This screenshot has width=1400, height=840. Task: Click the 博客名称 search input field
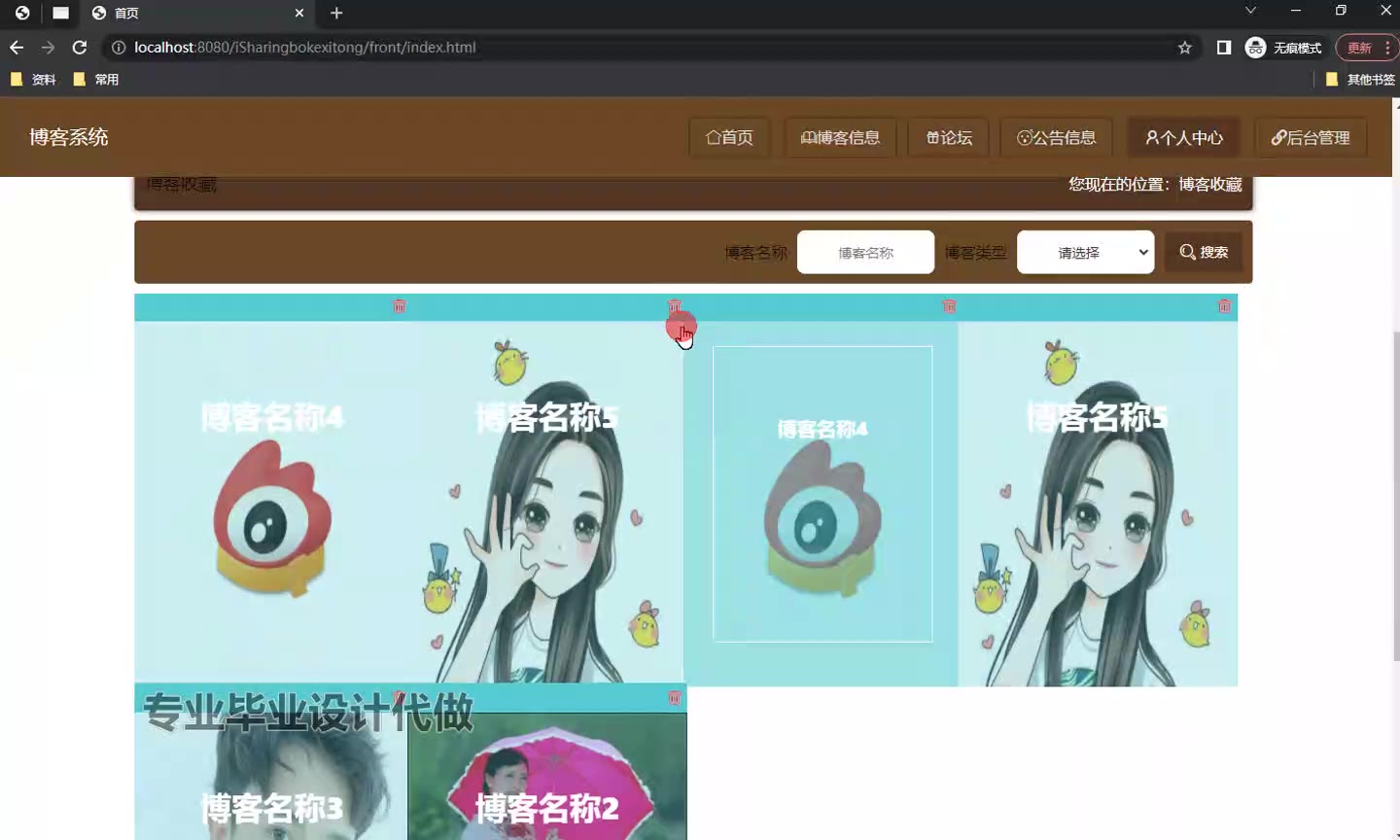coord(865,252)
